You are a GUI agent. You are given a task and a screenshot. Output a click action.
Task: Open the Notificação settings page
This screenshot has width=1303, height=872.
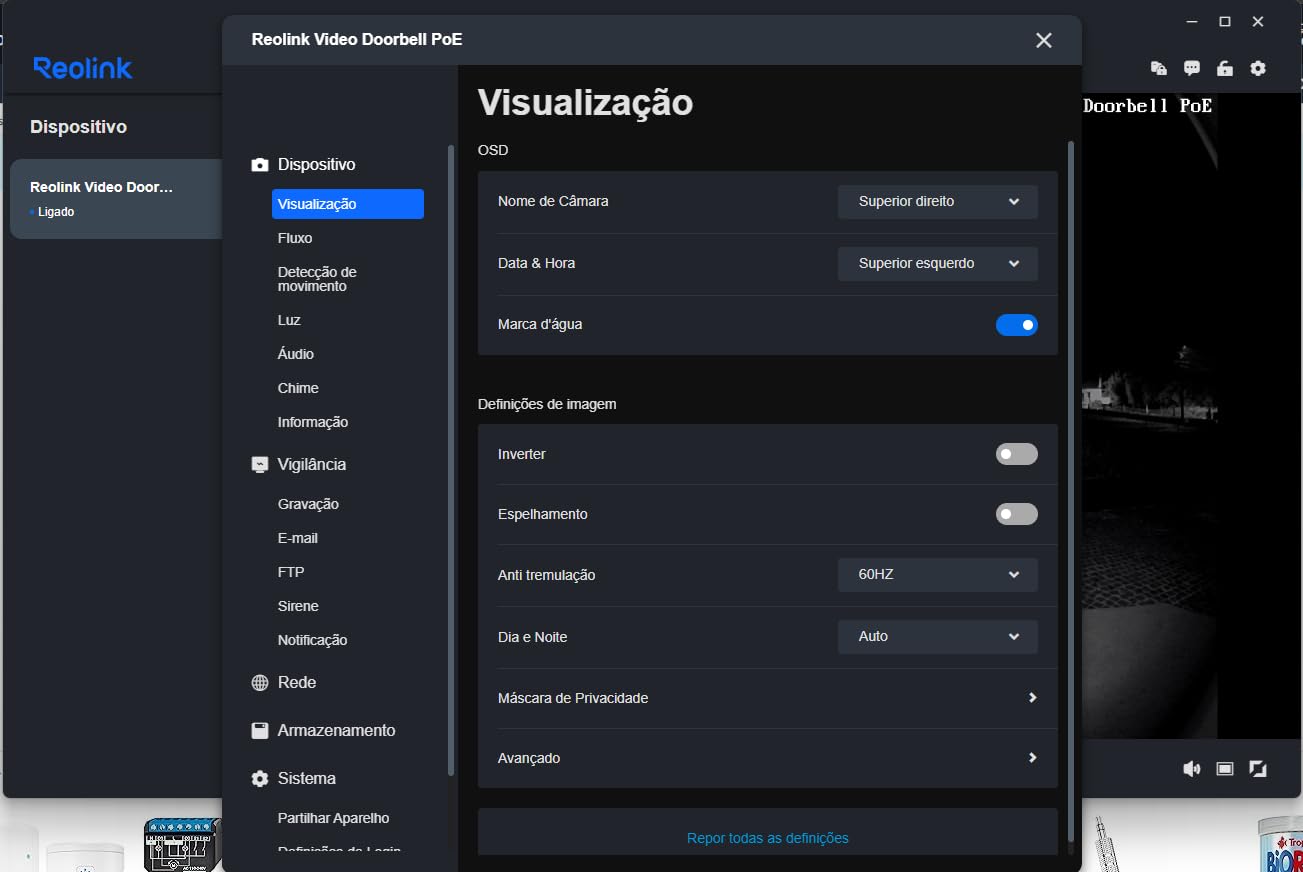[313, 640]
